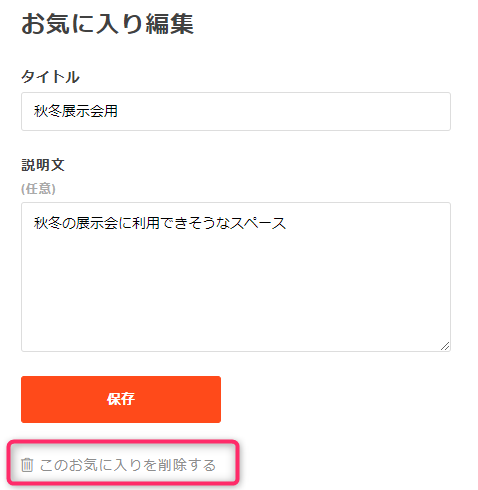Focus the タイトル input field

click(236, 111)
